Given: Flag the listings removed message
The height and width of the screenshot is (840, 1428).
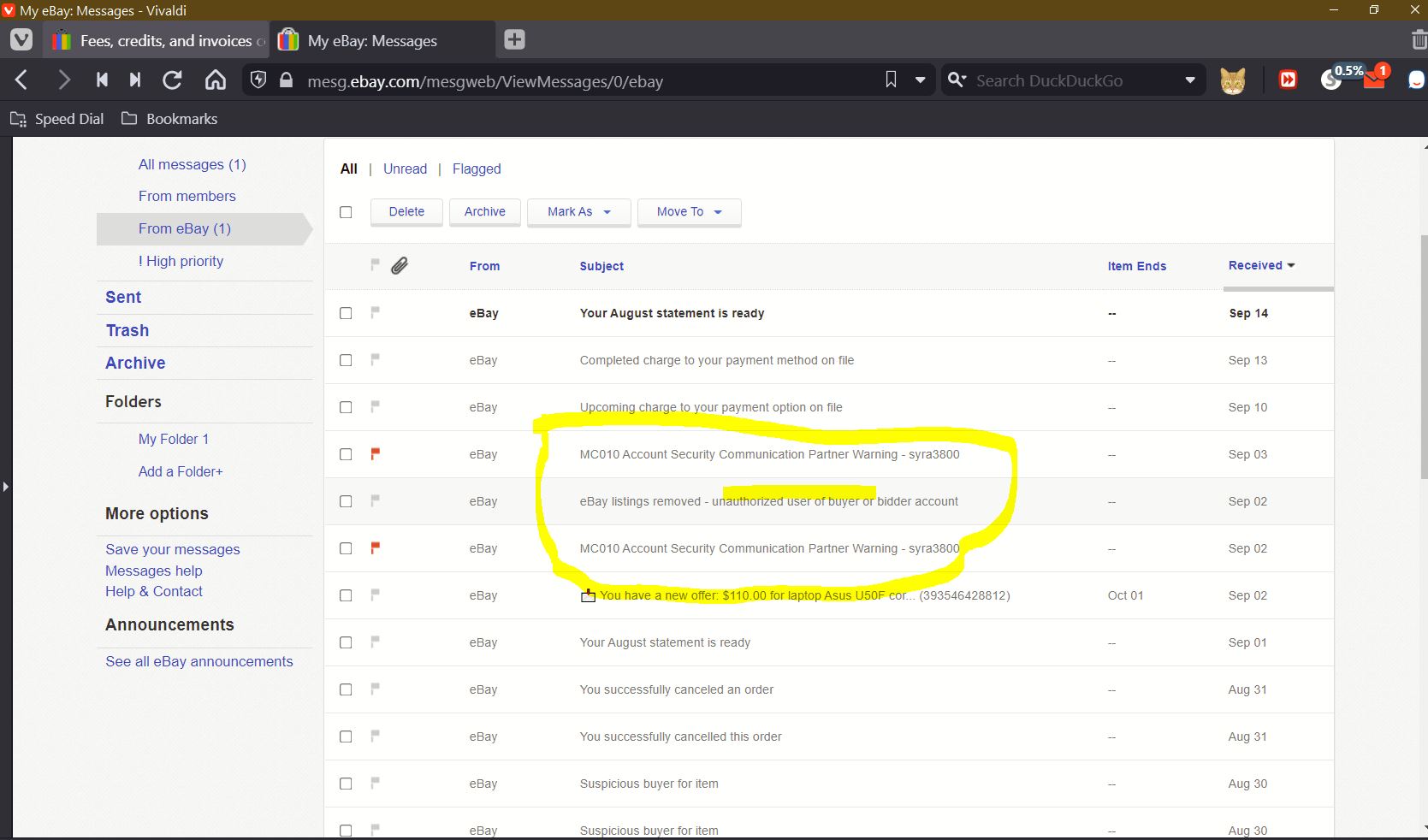Looking at the screenshot, I should tap(375, 501).
